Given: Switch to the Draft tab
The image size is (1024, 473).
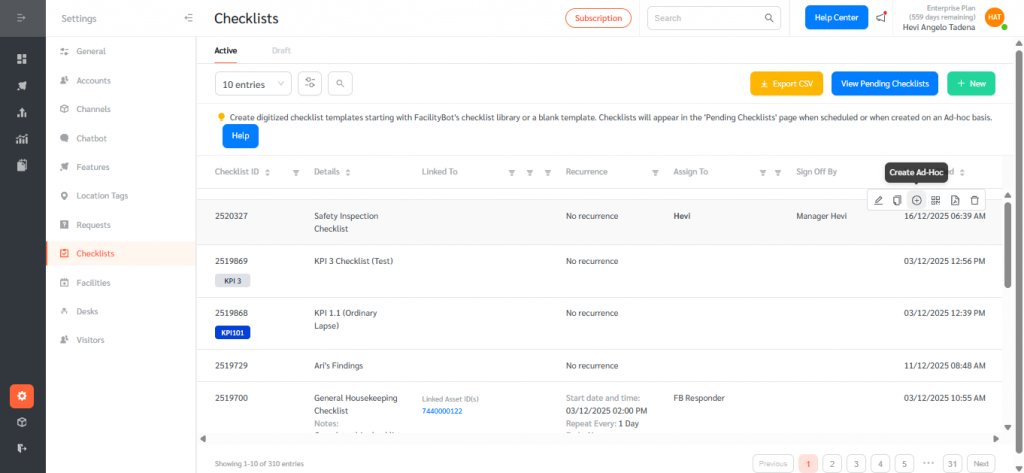Looking at the screenshot, I should pos(282,50).
